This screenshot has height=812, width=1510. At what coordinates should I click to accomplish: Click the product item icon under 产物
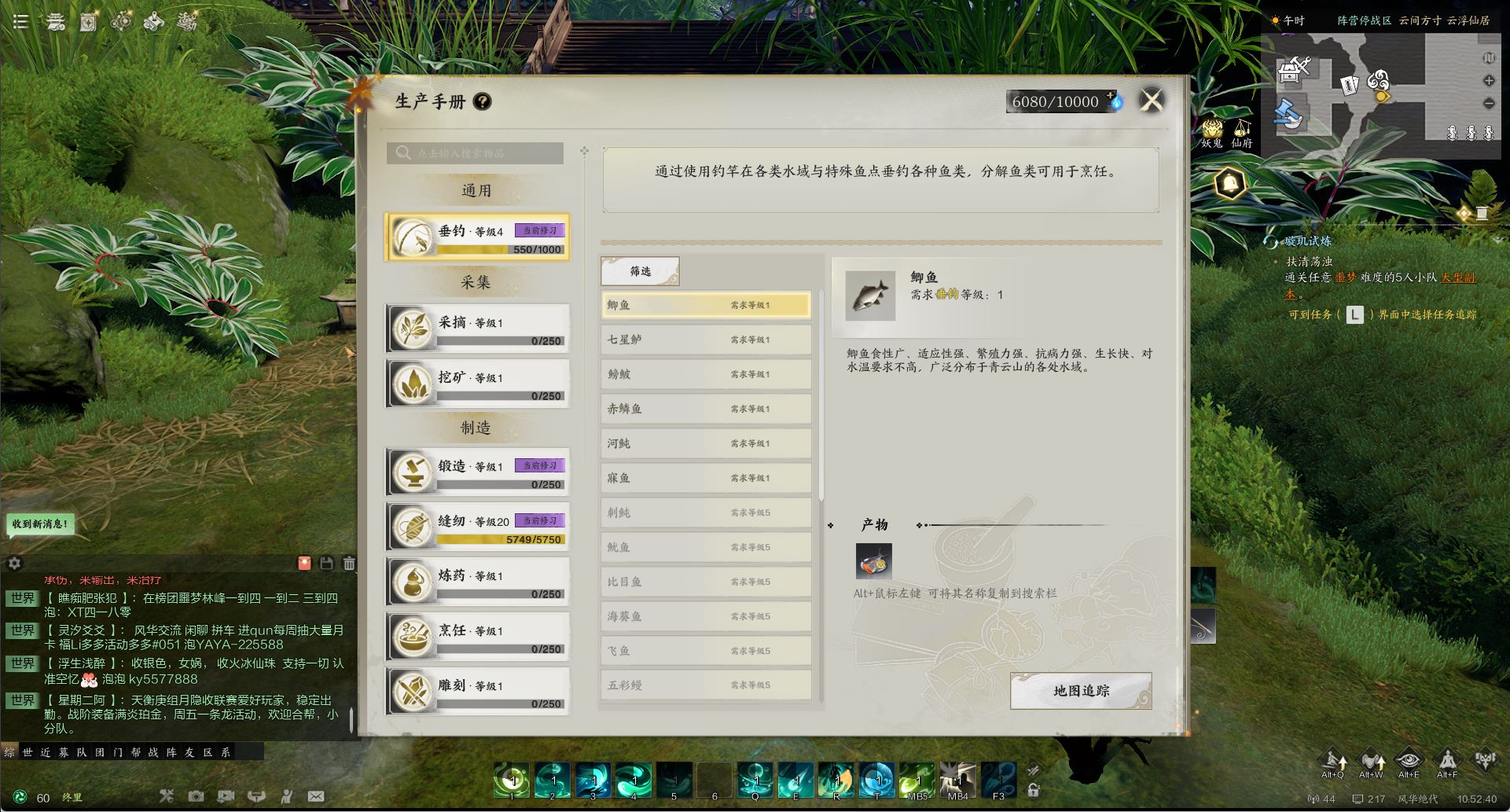coord(874,561)
